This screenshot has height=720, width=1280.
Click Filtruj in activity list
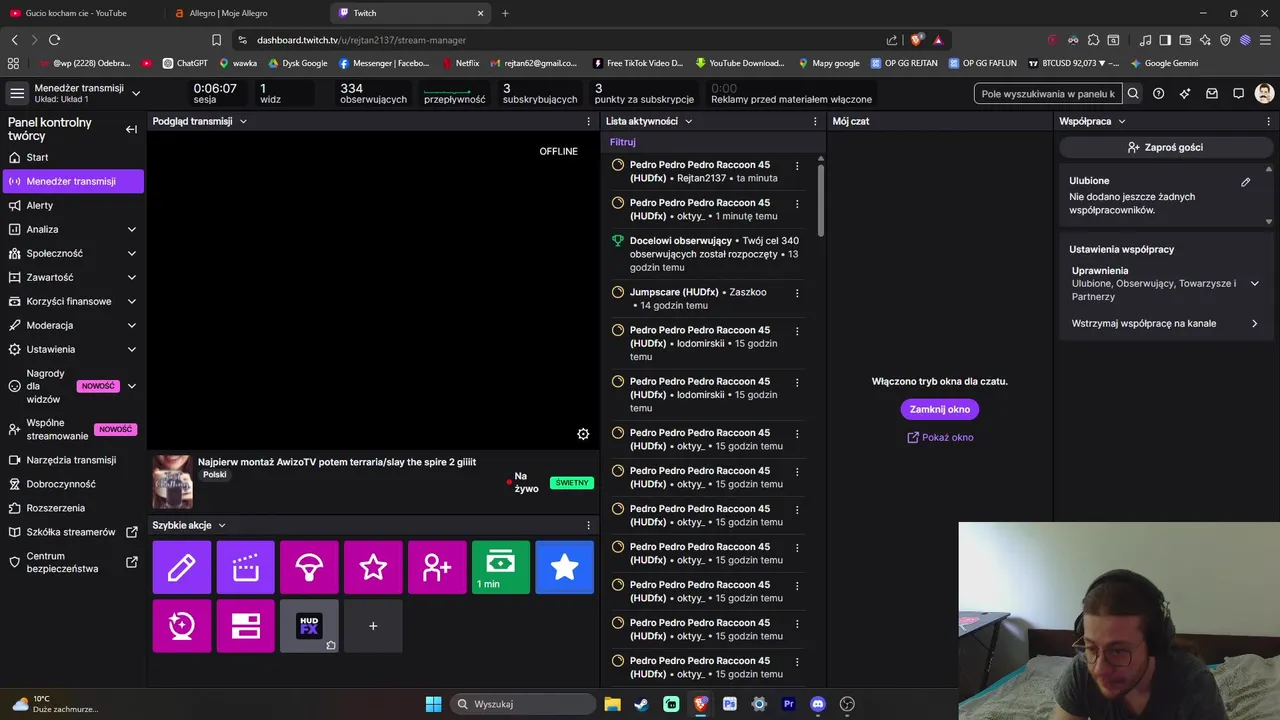pyautogui.click(x=623, y=142)
